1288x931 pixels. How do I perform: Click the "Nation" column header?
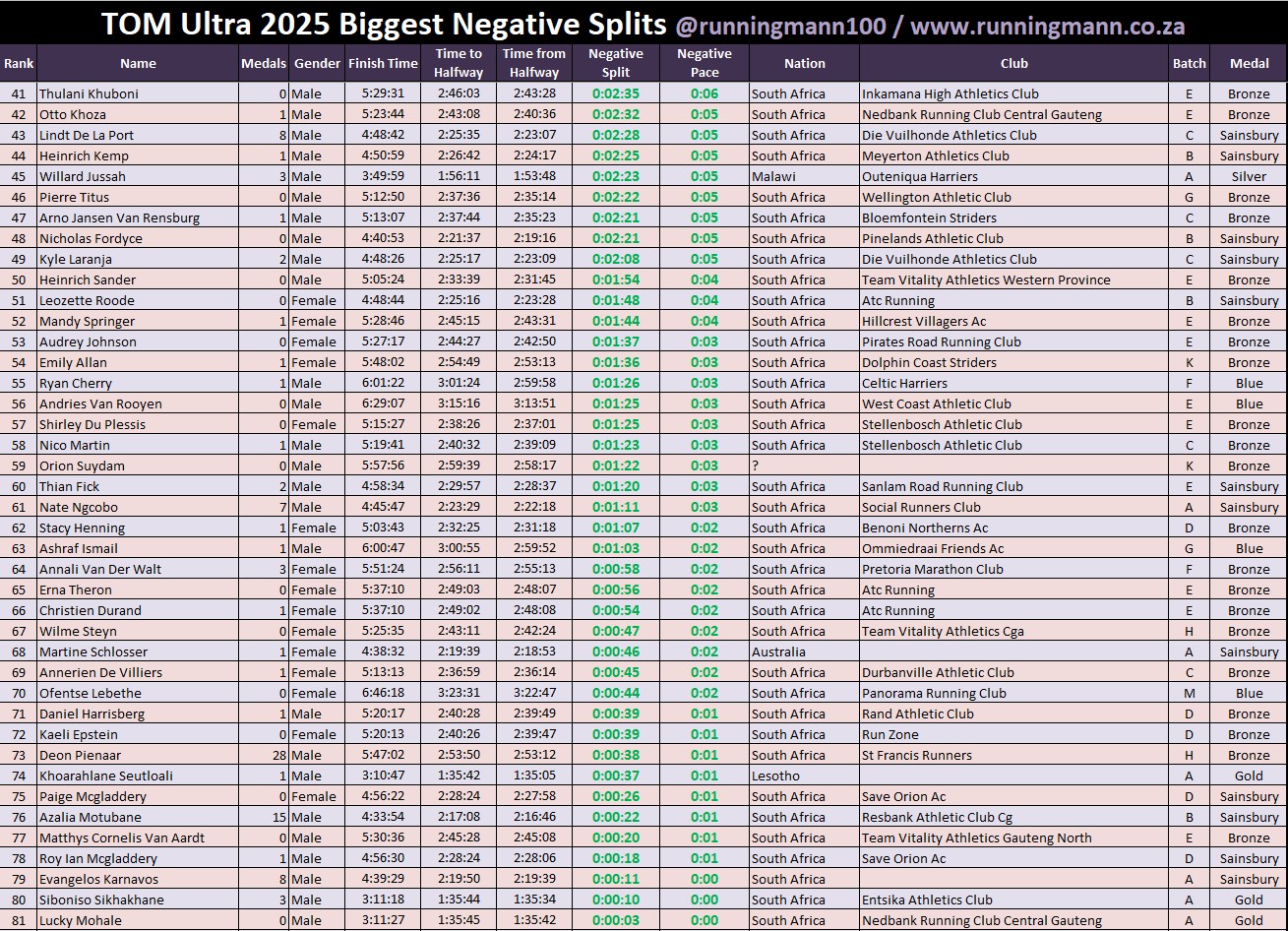click(x=804, y=63)
